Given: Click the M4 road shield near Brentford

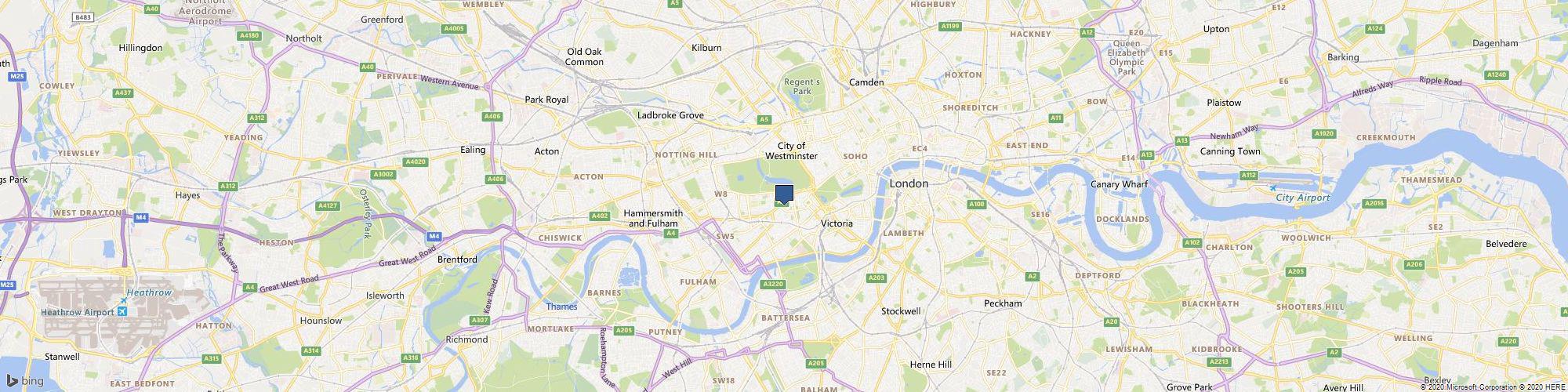Looking at the screenshot, I should click(x=434, y=236).
